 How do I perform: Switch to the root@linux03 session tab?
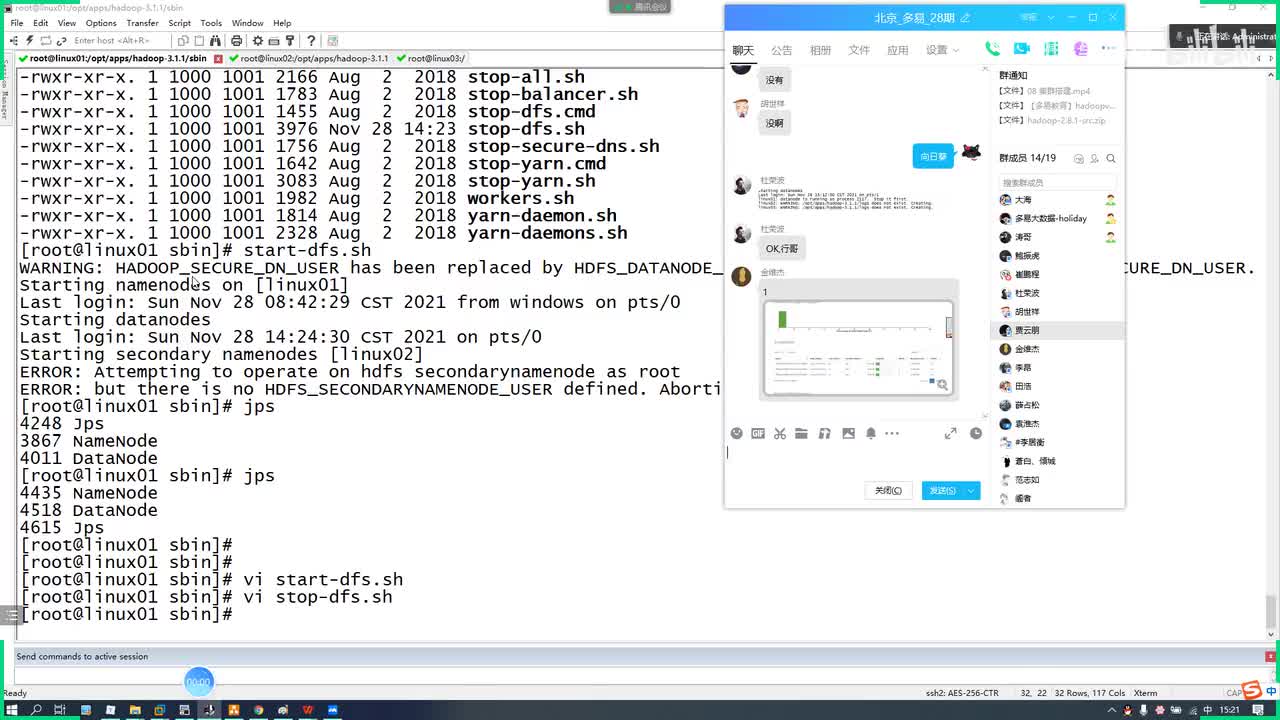(436, 59)
